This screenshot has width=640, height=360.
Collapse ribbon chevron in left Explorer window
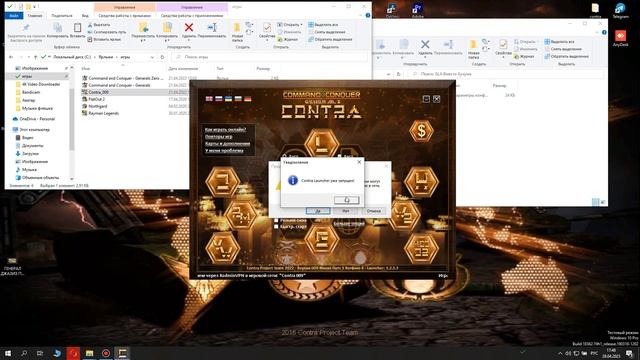pyautogui.click(x=361, y=16)
